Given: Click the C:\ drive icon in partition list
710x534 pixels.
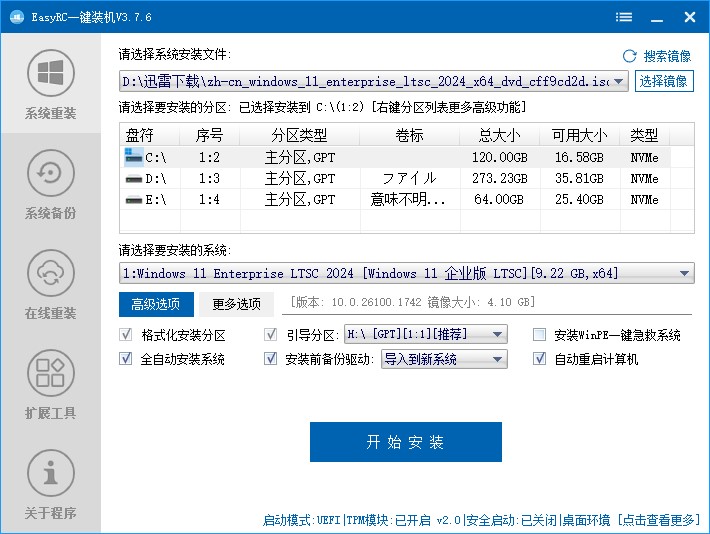Looking at the screenshot, I should (x=134, y=157).
